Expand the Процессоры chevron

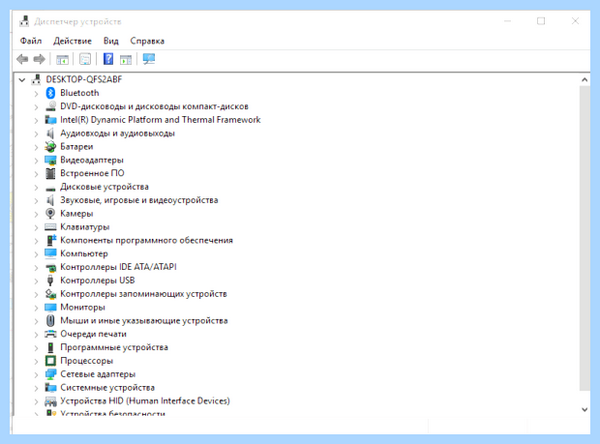[36, 361]
